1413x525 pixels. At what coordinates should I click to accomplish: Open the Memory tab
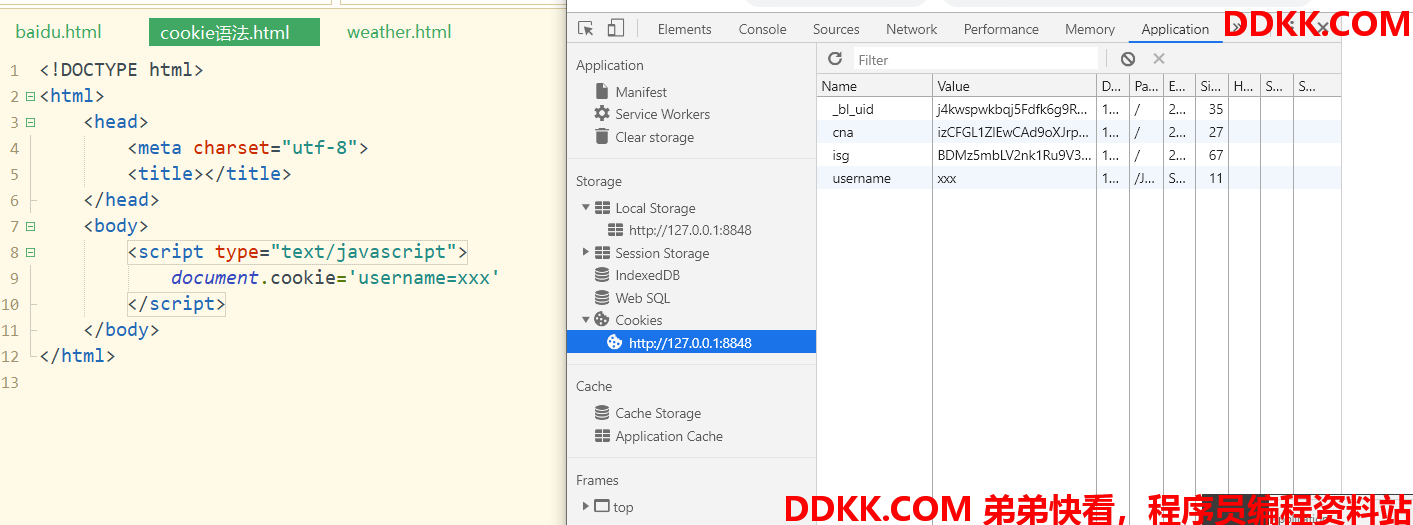click(x=1090, y=29)
